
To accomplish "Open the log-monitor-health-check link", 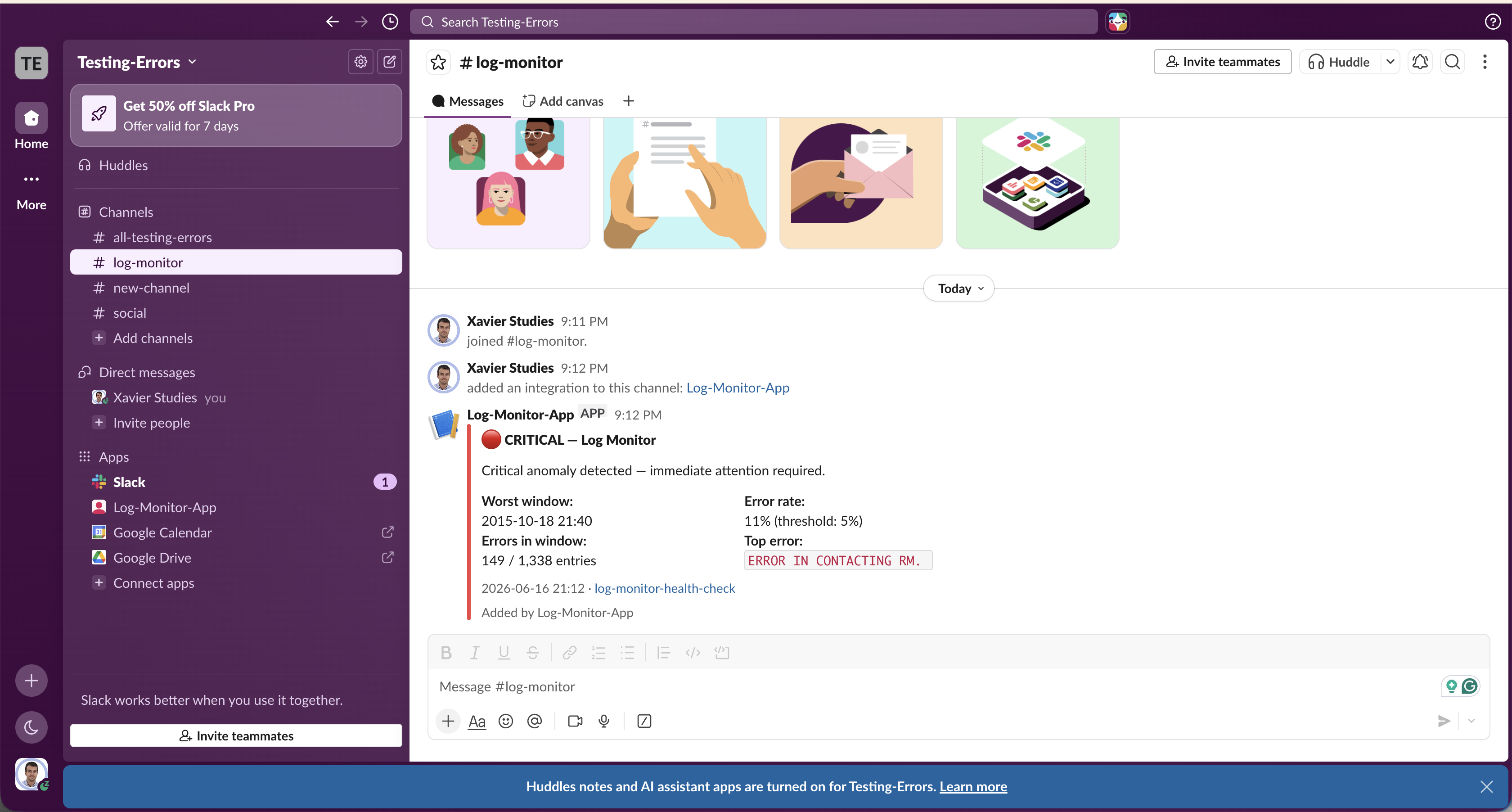I will tap(665, 588).
